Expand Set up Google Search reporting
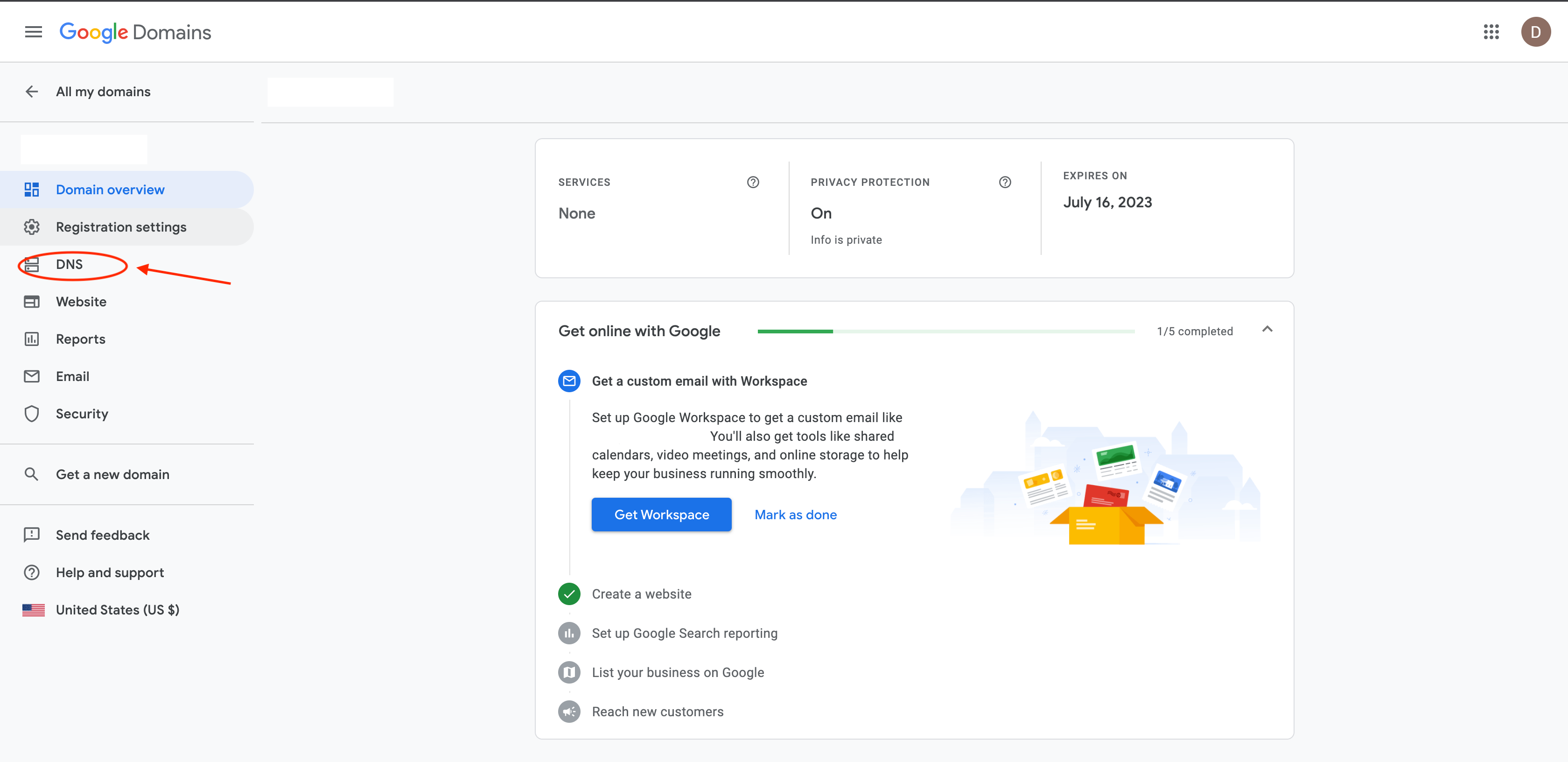 tap(685, 634)
